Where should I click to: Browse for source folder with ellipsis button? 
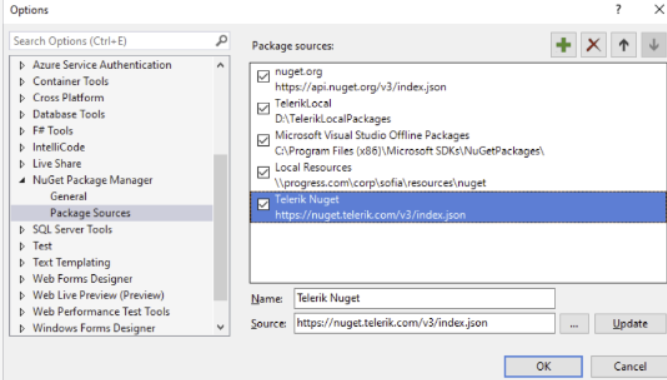tap(574, 324)
